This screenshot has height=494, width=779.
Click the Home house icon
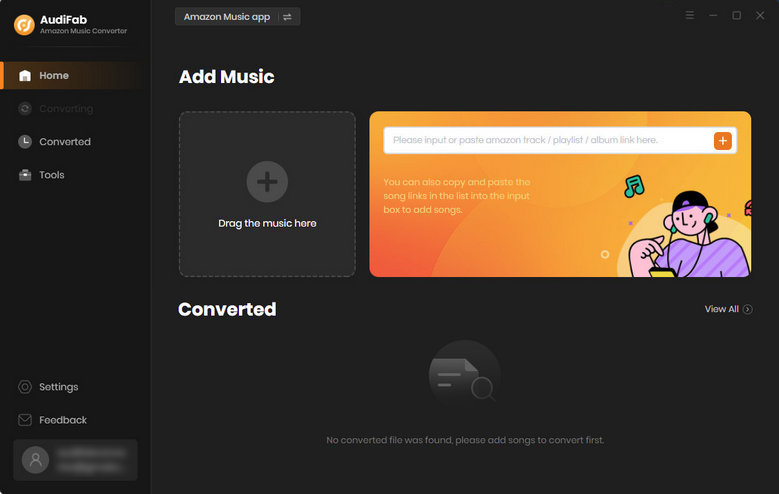click(x=25, y=76)
